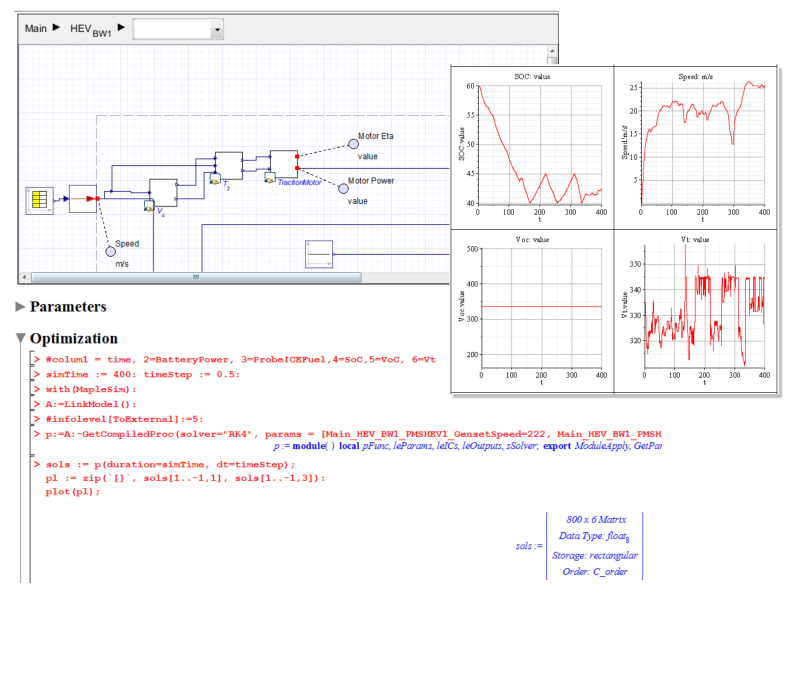
Task: Select the V4 subsystem block
Action: [x=163, y=193]
